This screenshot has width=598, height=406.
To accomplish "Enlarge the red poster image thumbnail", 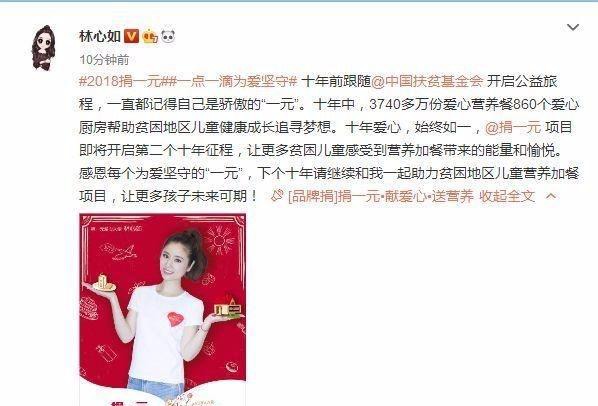I will (x=162, y=310).
